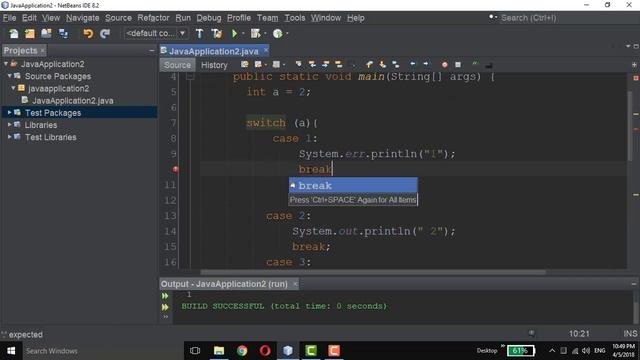This screenshot has width=640, height=360.
Task: Click the New File toolbar icon
Action: (14, 33)
